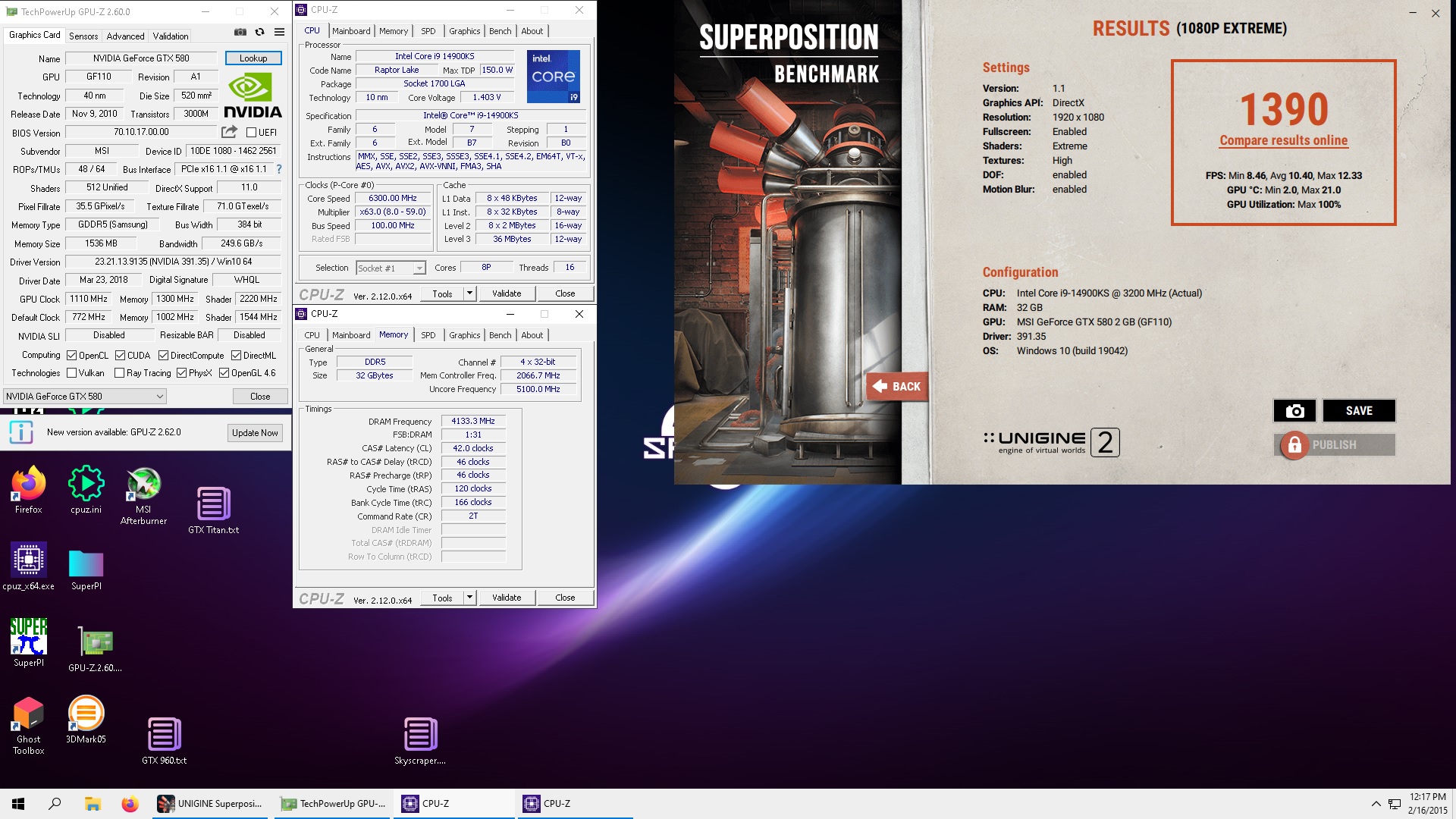
Task: Open the Skyscraper text file
Action: tap(420, 740)
